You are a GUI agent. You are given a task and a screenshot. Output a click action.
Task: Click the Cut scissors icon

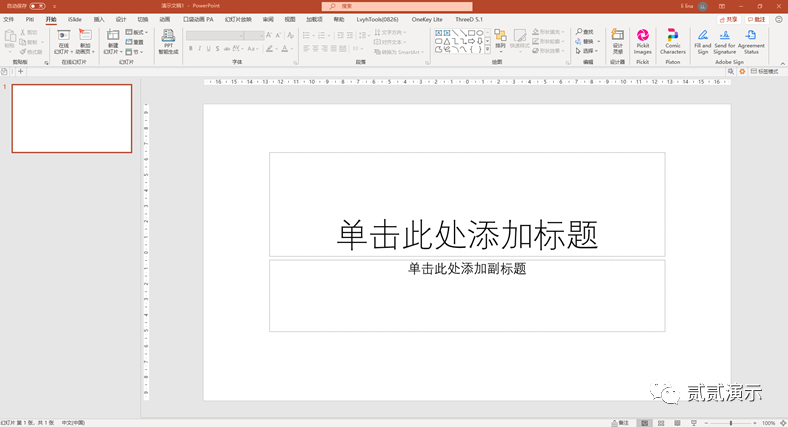(23, 32)
